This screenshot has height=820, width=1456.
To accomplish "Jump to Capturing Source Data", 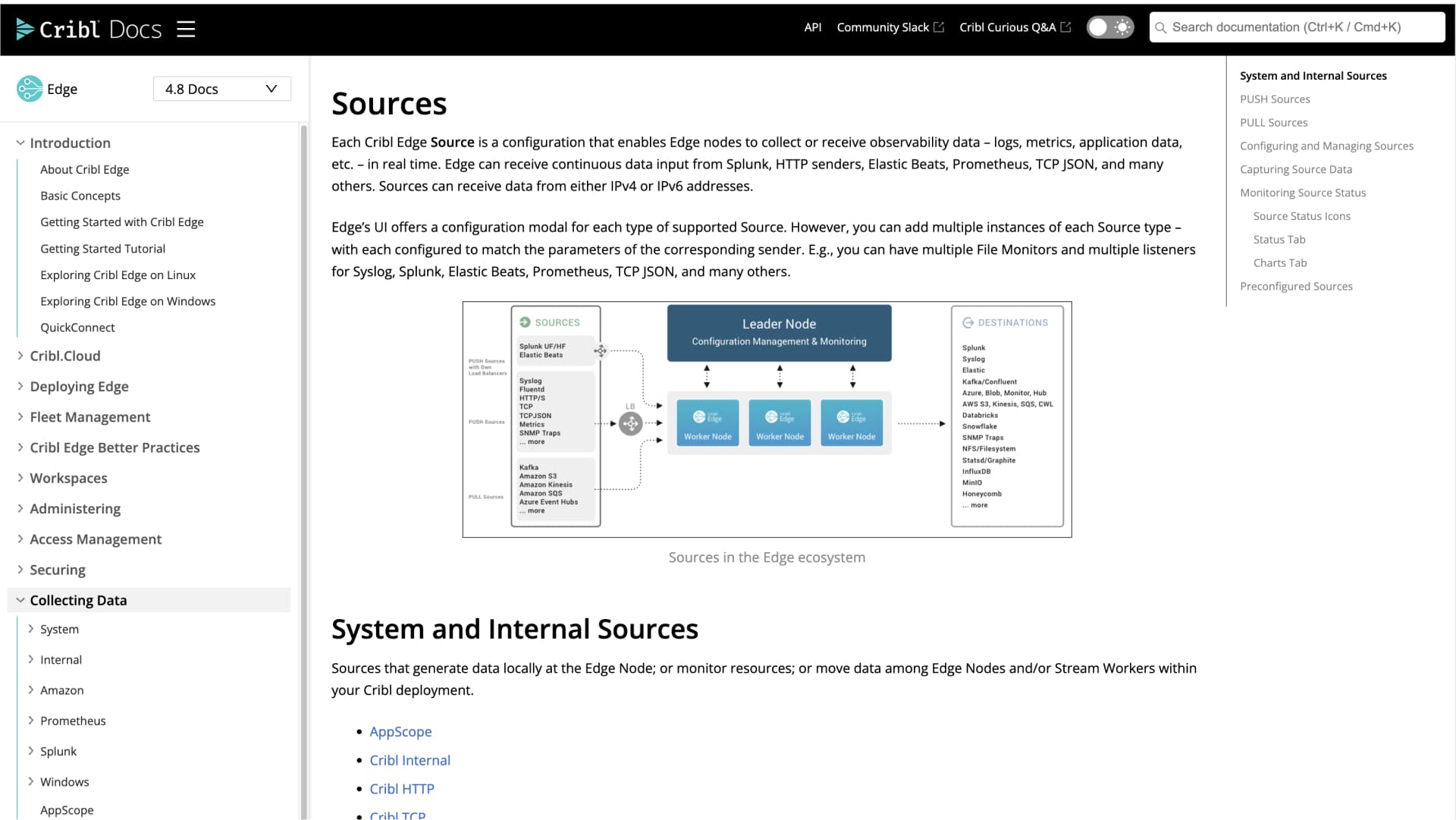I will click(1296, 169).
